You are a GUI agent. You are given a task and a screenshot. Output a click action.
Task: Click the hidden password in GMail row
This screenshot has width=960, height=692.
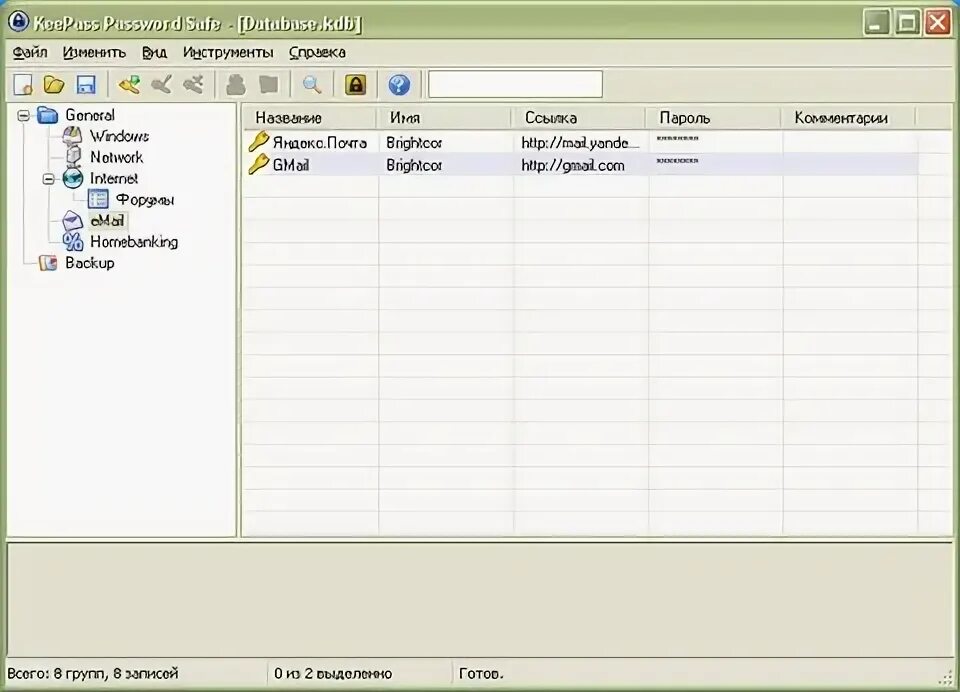coord(677,161)
